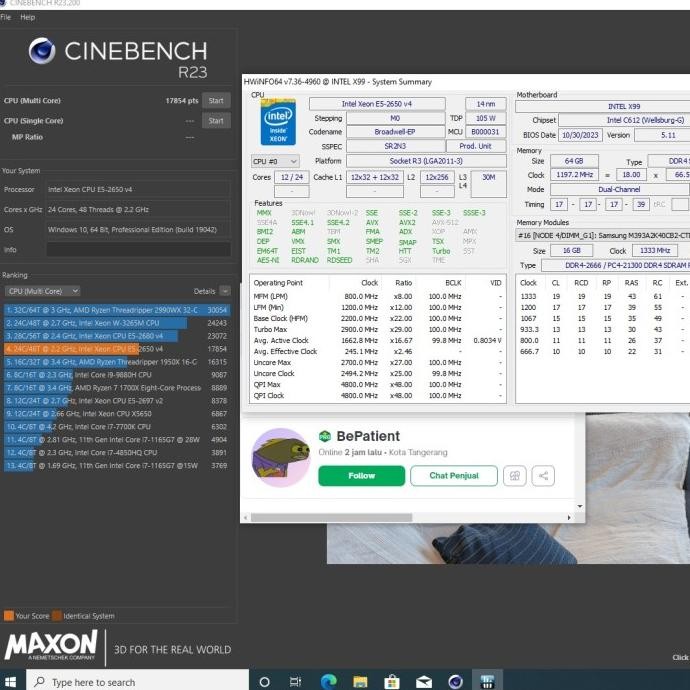Open the Mail app from the taskbar
690x690 pixels.
[x=423, y=682]
